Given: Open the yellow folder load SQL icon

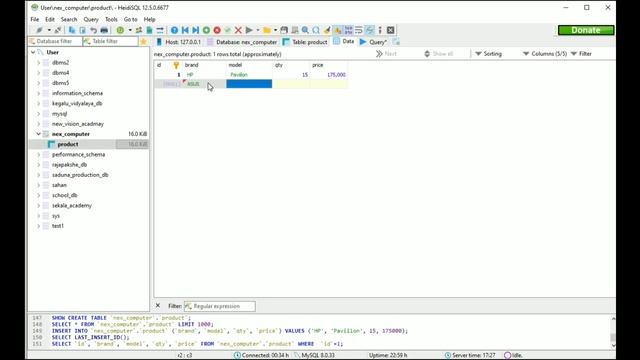Looking at the screenshot, I should pyautogui.click(x=267, y=30).
